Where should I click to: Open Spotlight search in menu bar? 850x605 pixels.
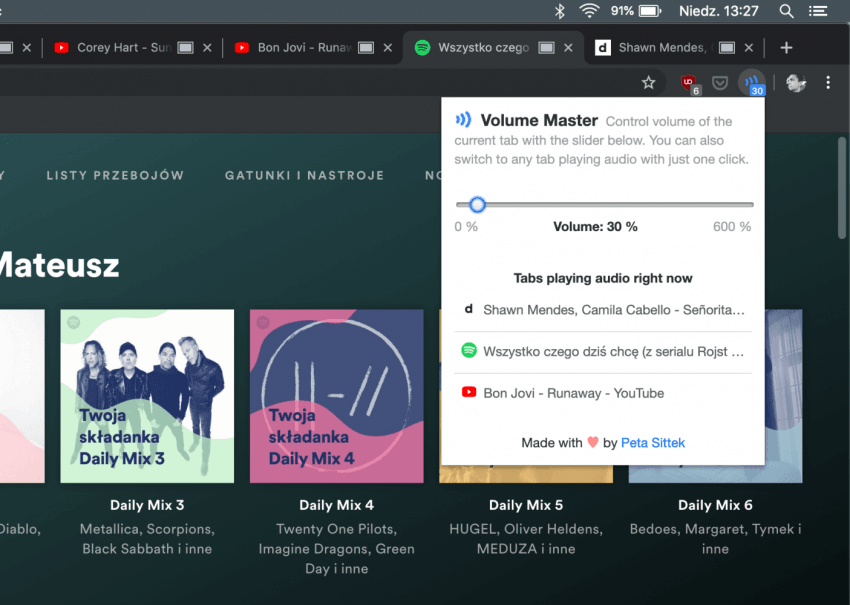pos(786,11)
